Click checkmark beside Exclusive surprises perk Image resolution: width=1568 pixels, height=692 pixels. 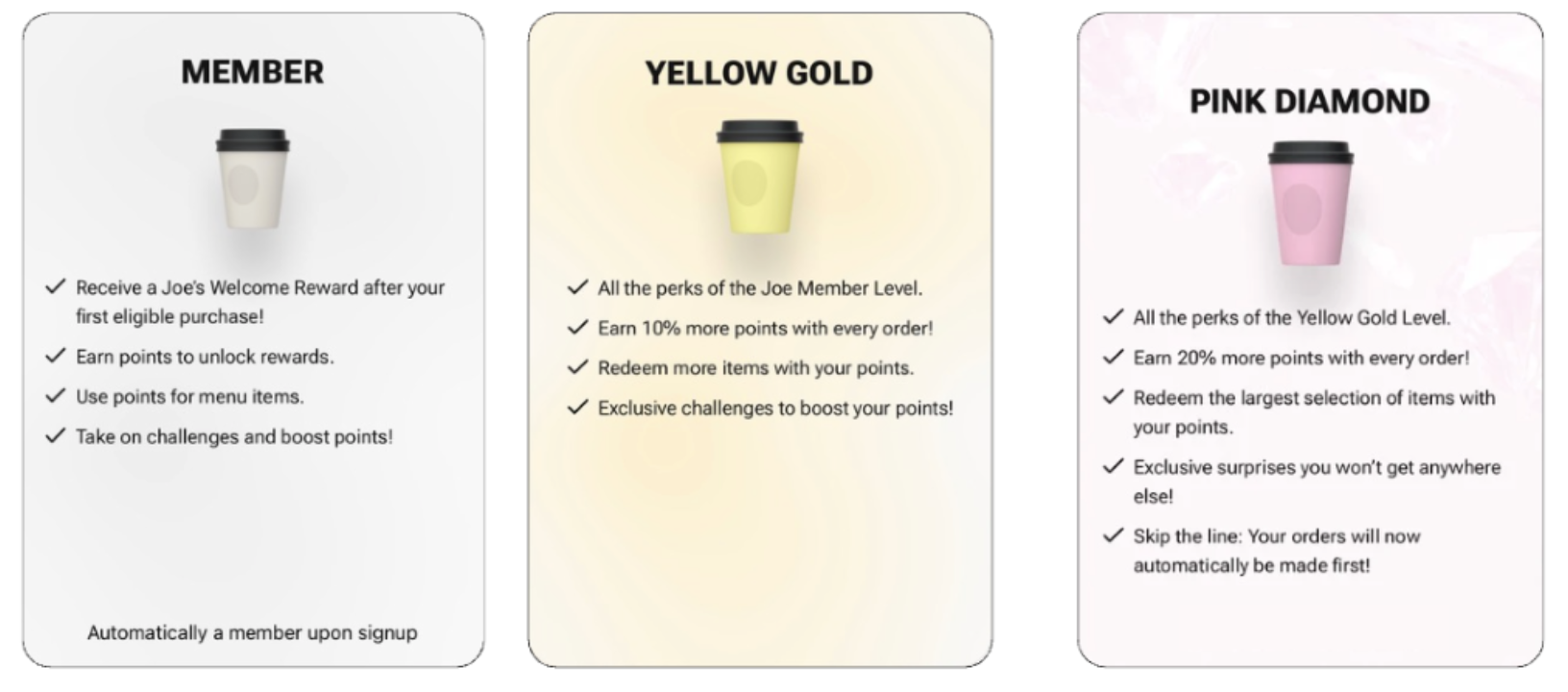(1113, 467)
